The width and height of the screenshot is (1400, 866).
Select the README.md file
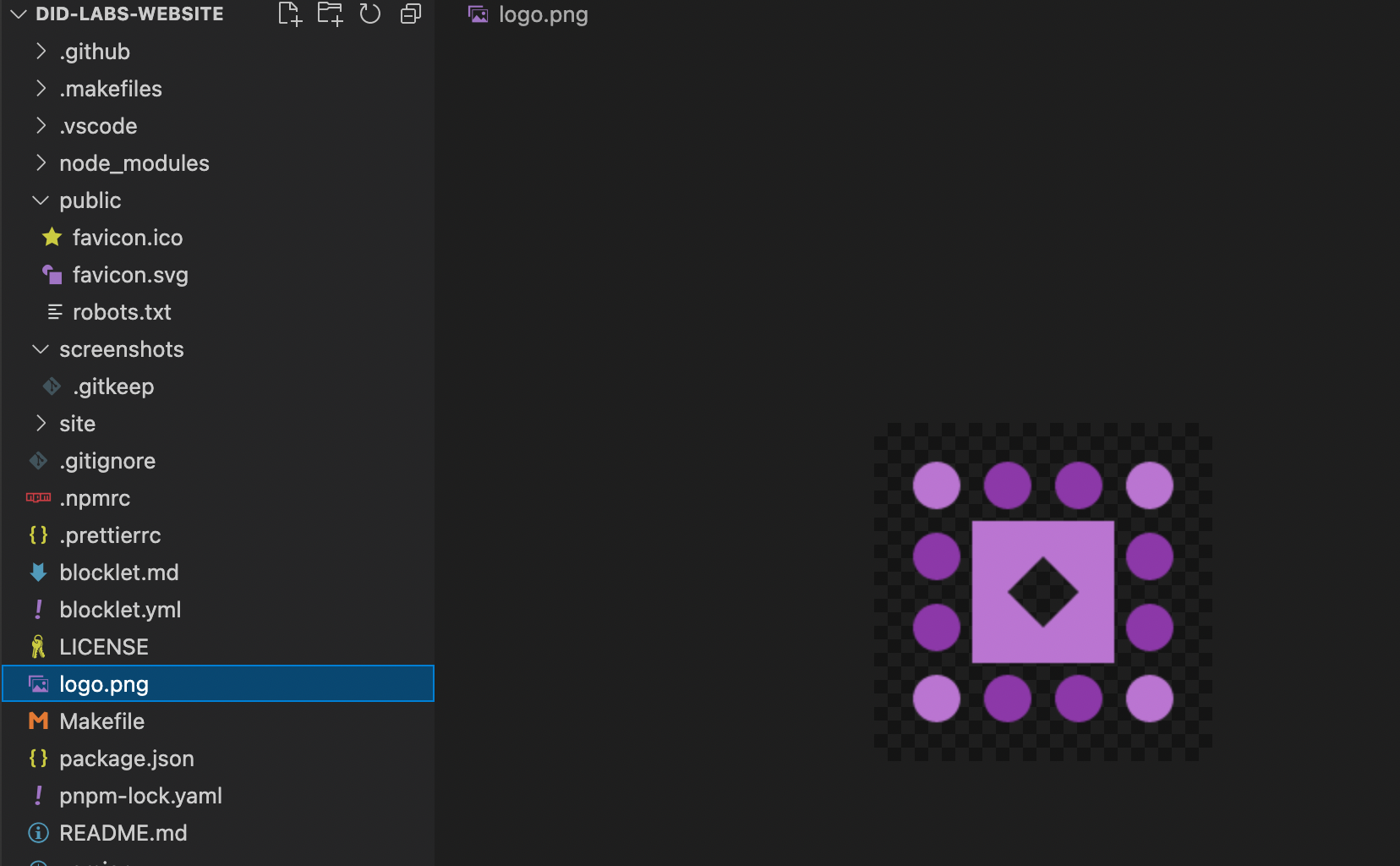(123, 833)
